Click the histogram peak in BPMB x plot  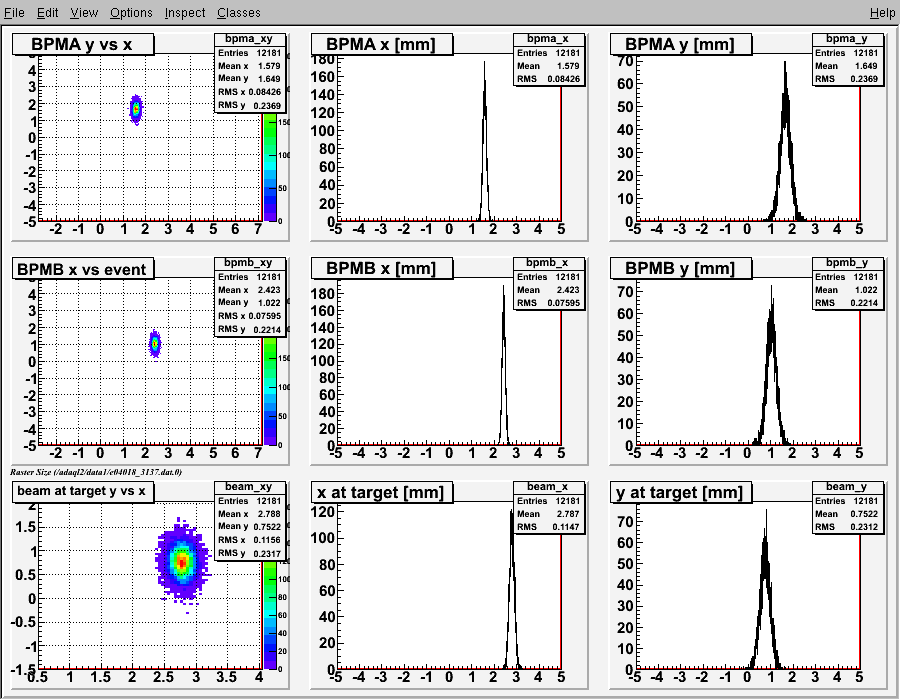503,287
